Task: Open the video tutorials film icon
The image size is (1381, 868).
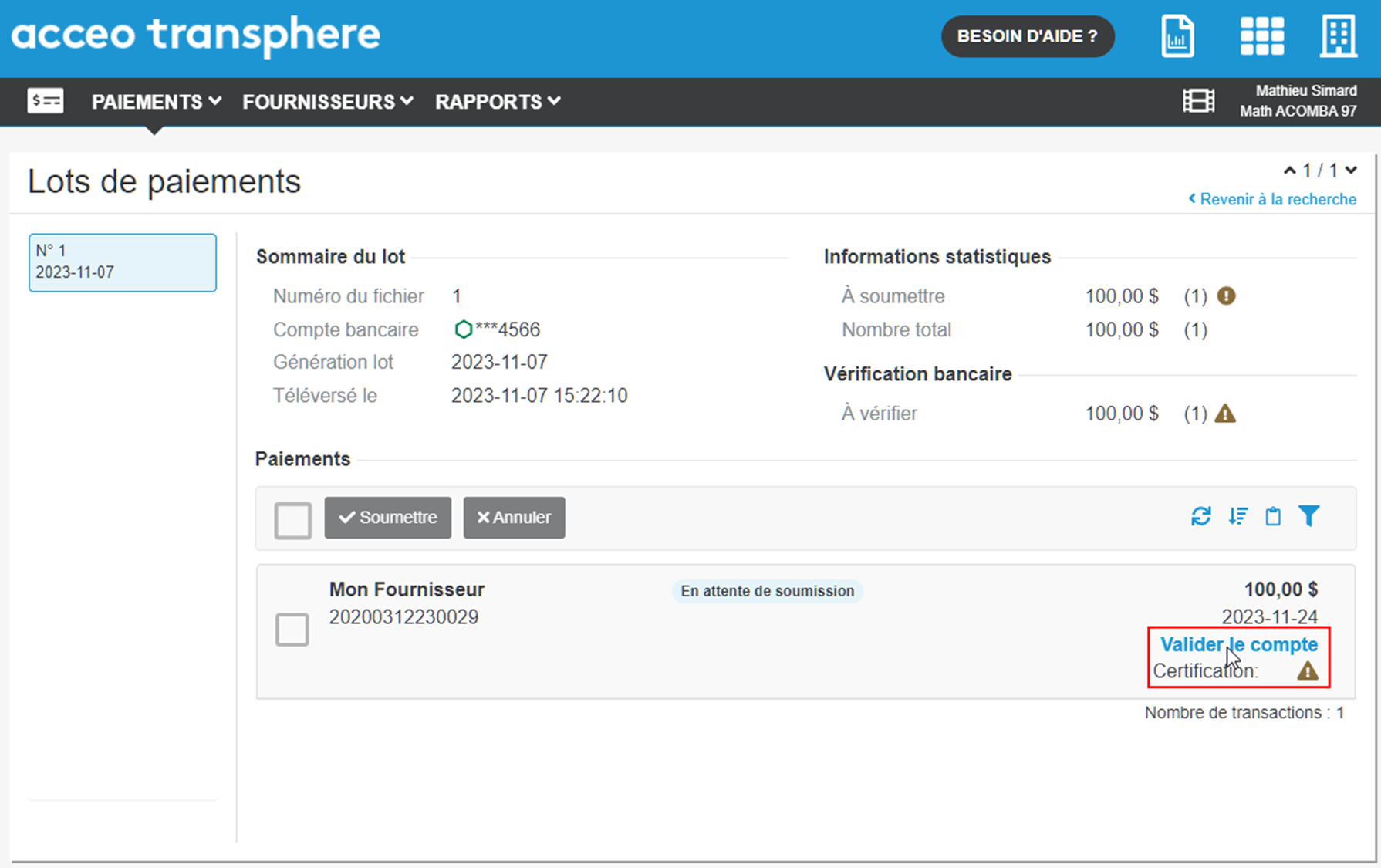Action: (x=1198, y=101)
